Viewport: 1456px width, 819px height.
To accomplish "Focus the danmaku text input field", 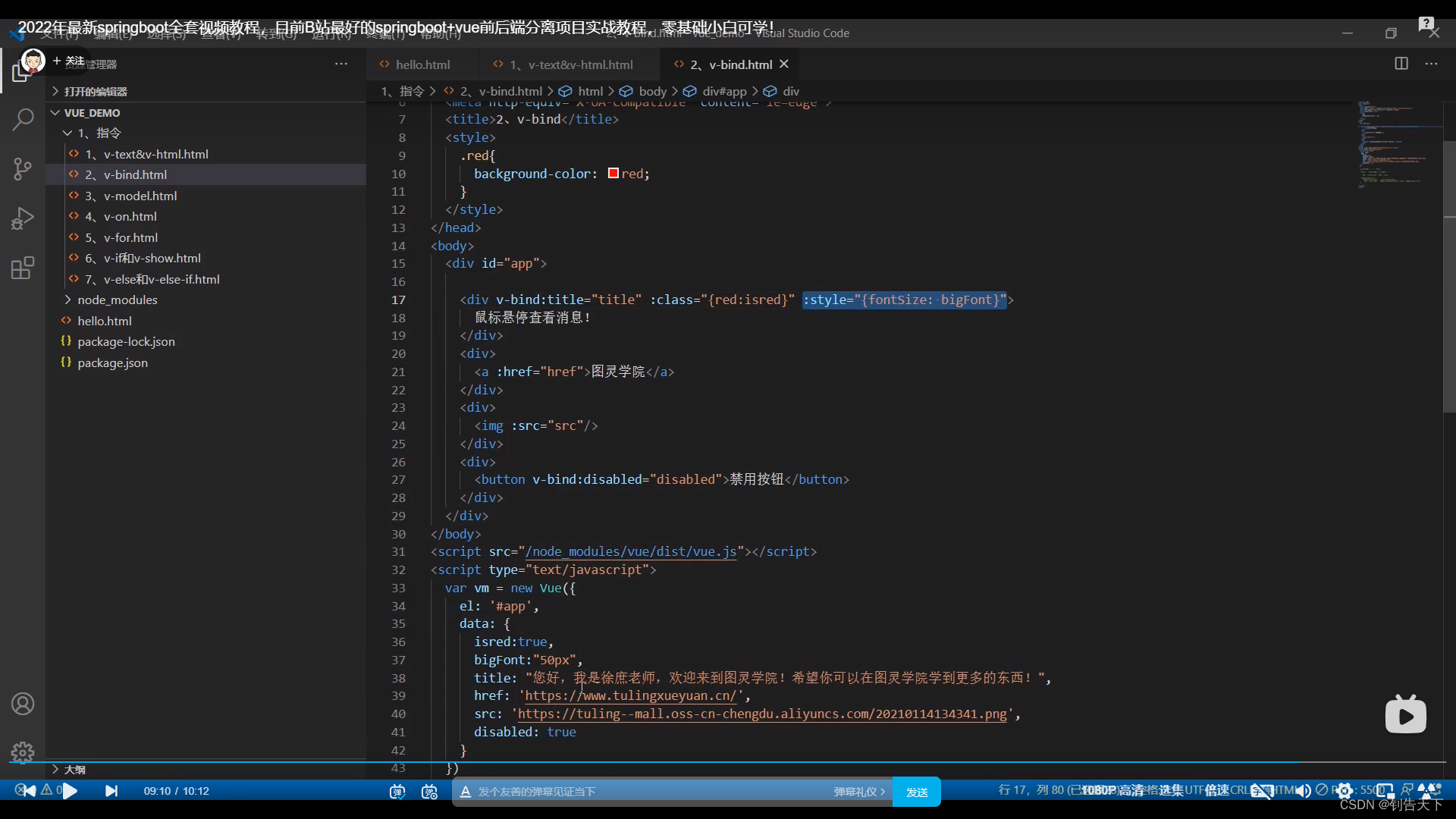I will click(652, 792).
